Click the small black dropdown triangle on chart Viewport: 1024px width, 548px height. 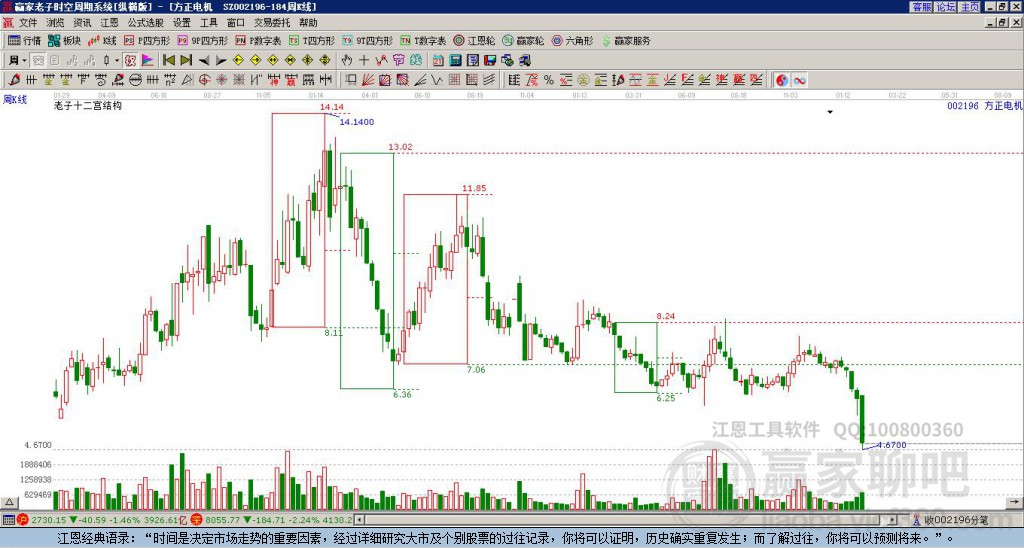(x=830, y=112)
